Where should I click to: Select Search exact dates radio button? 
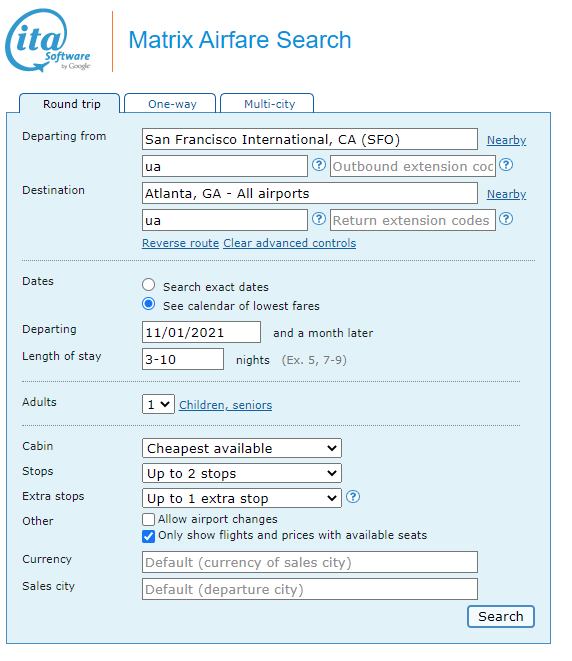click(148, 285)
